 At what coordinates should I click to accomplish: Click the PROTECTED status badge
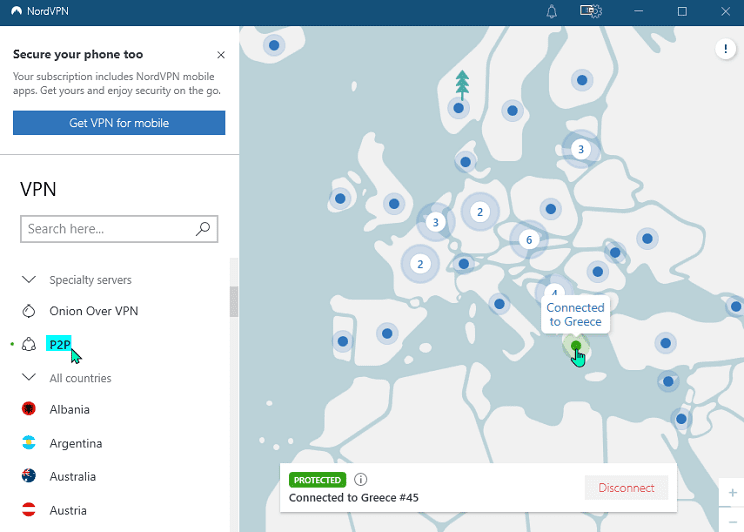[317, 480]
